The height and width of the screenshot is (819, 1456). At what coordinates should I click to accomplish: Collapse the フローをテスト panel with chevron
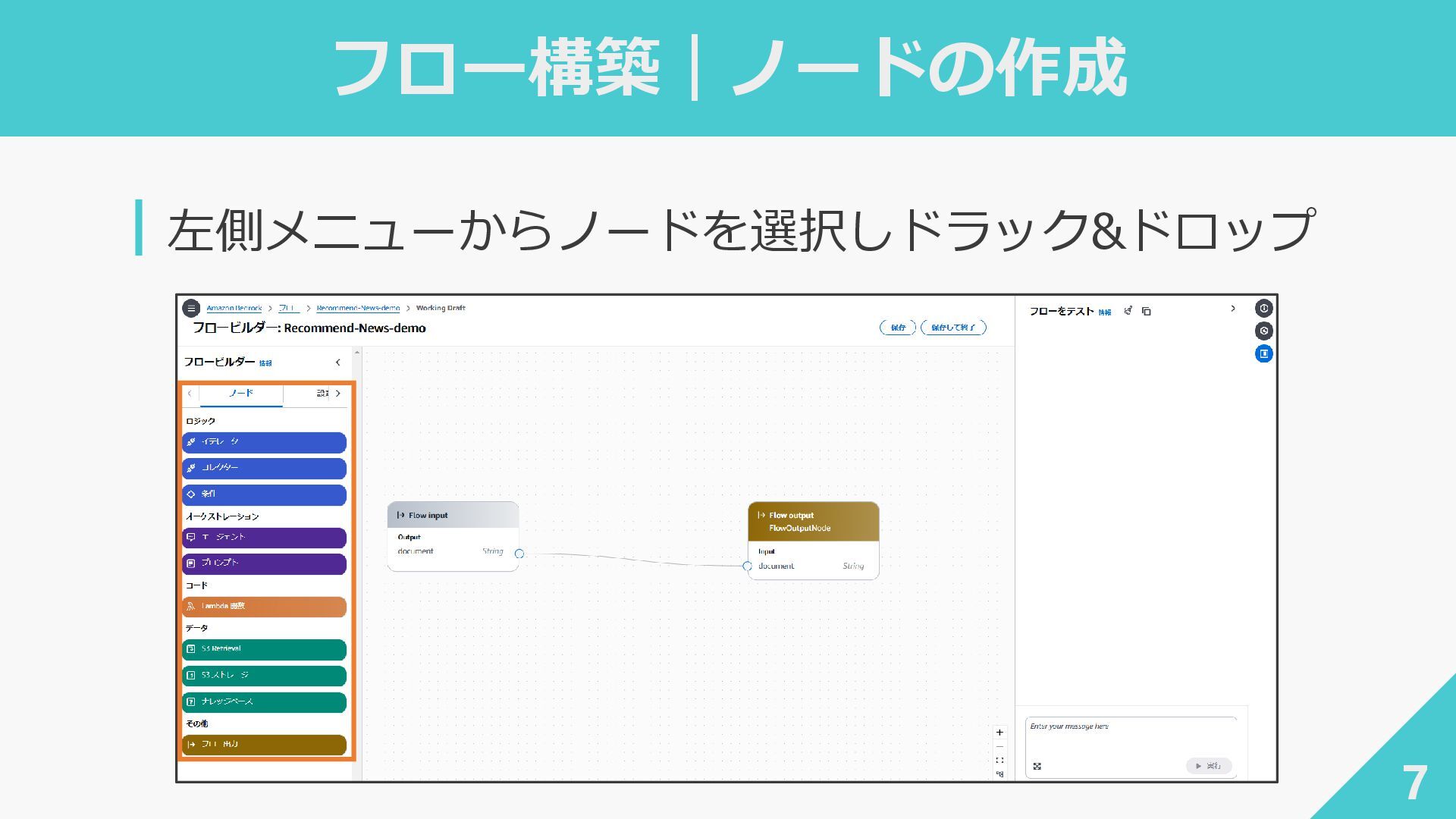point(1233,309)
